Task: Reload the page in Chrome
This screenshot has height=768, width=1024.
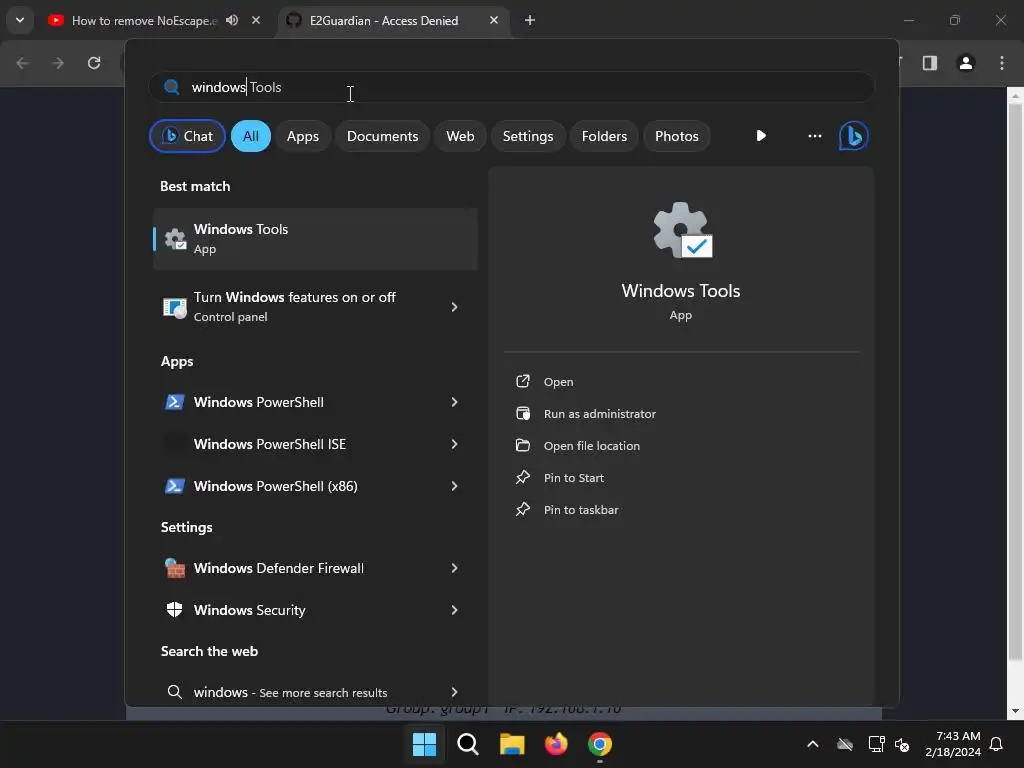Action: pyautogui.click(x=94, y=63)
